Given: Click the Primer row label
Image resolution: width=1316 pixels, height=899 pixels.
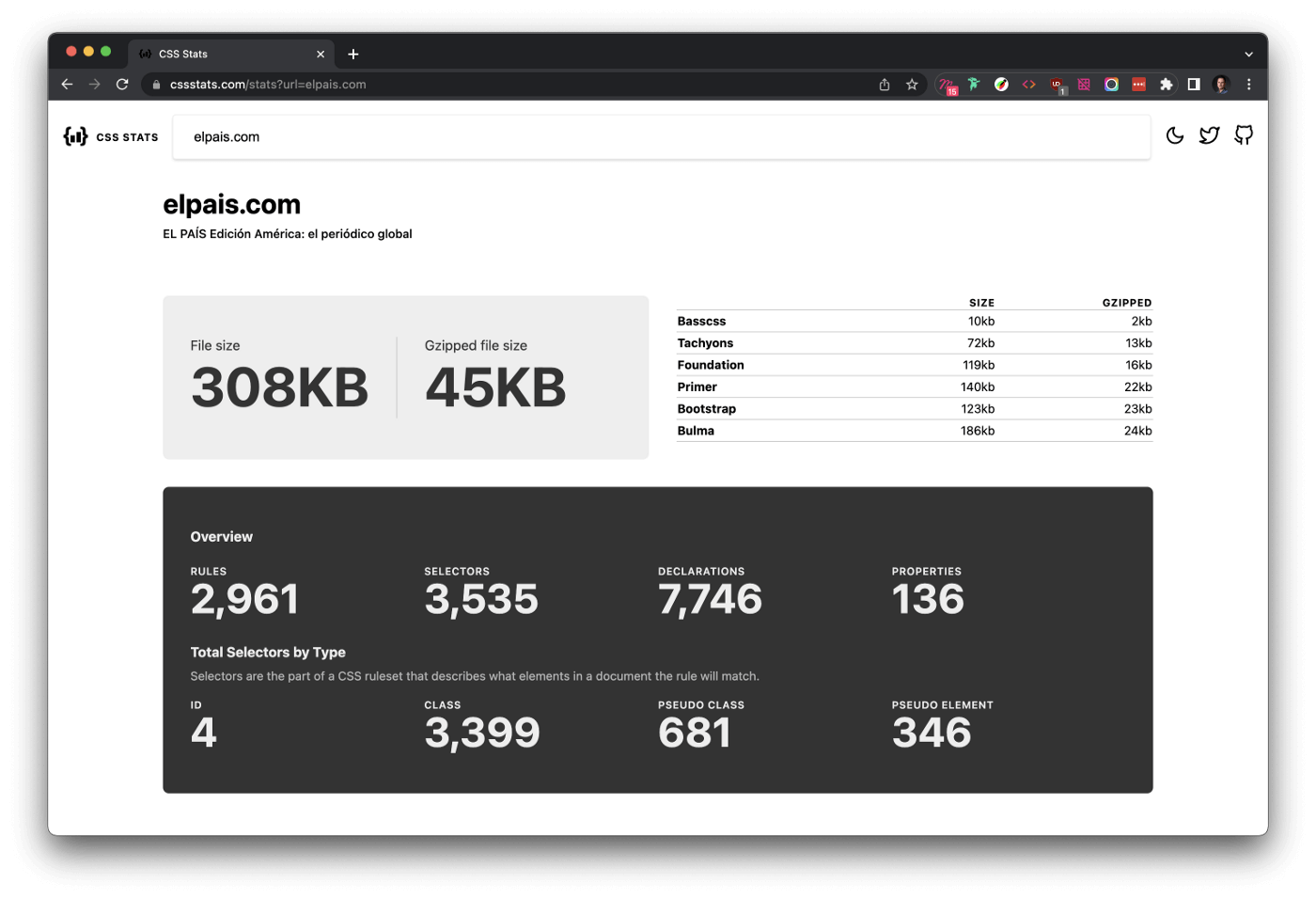Looking at the screenshot, I should [x=697, y=386].
